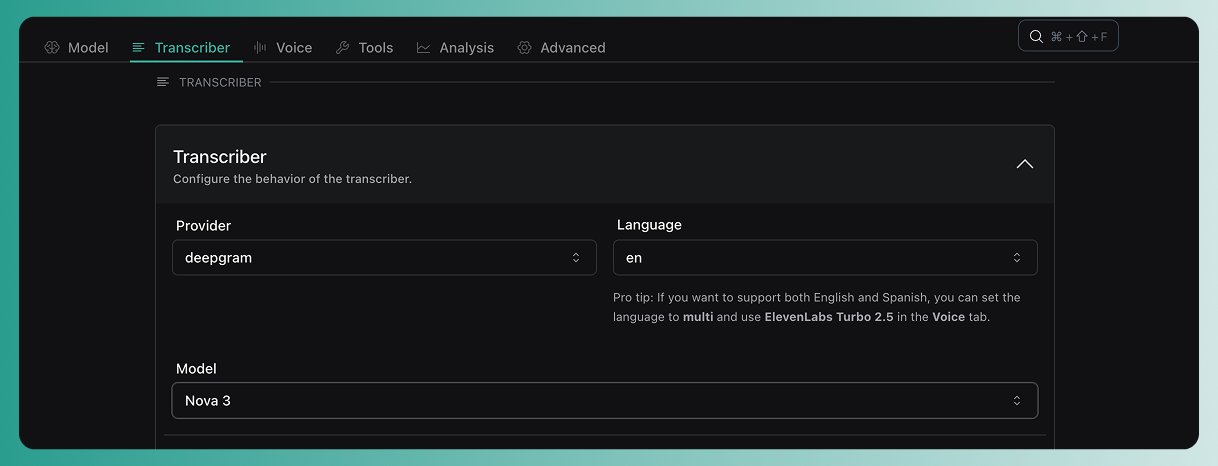
Task: Select the Advanced tab label
Action: click(572, 48)
